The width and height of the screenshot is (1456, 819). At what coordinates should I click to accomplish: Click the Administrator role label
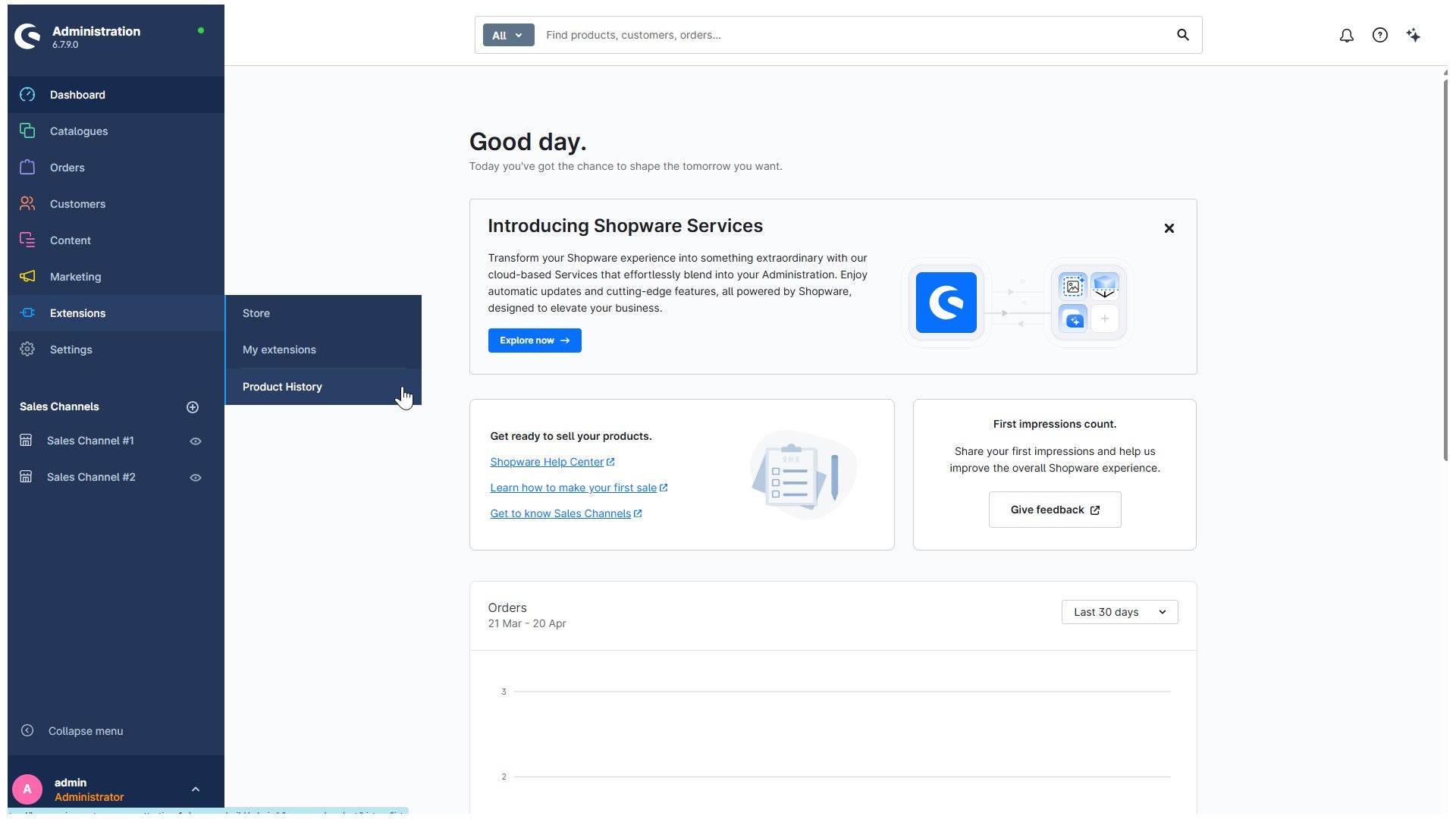(89, 797)
